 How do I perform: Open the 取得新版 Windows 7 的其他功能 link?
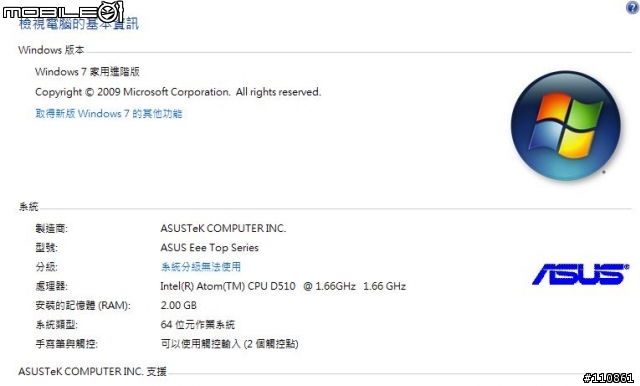(109, 113)
